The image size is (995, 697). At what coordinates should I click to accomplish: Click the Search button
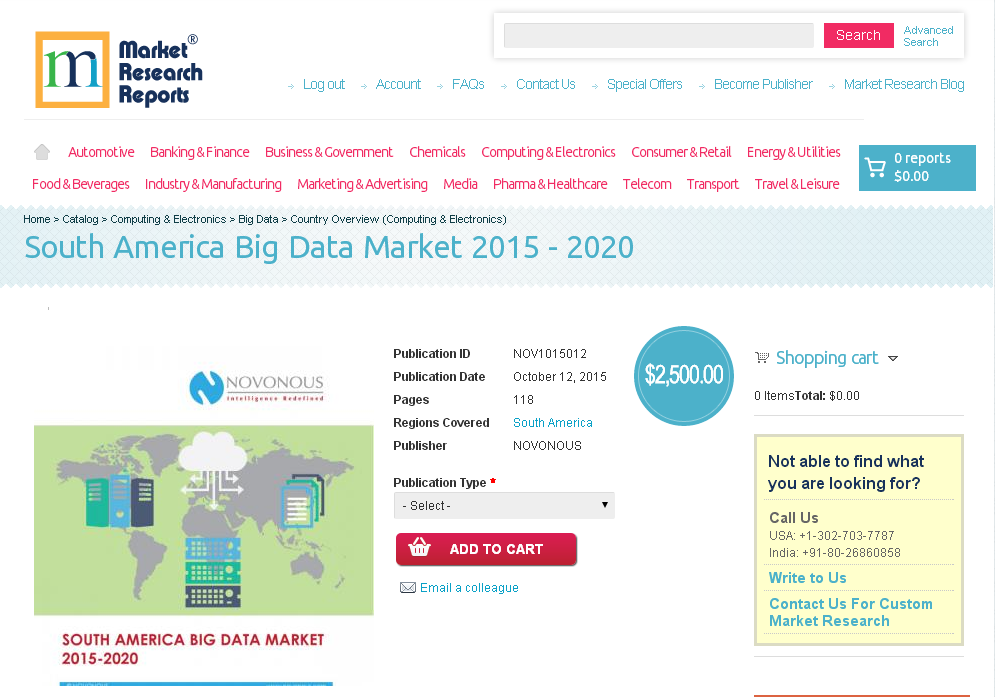[x=858, y=34]
